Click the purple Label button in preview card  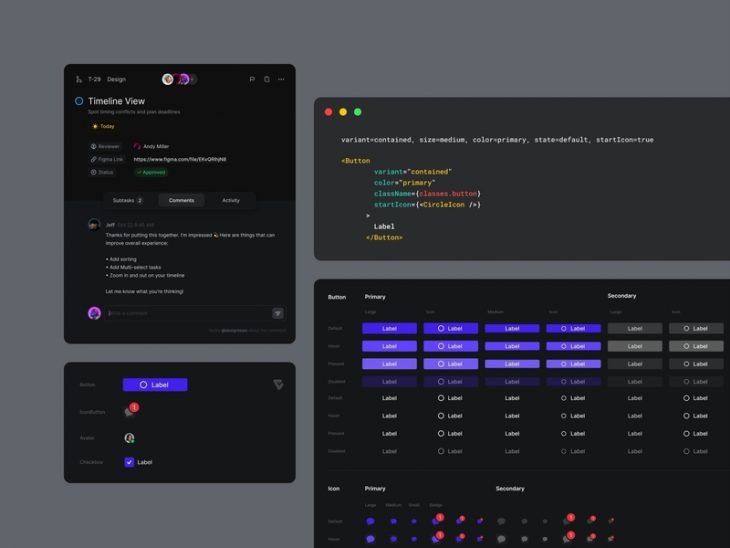pos(155,385)
